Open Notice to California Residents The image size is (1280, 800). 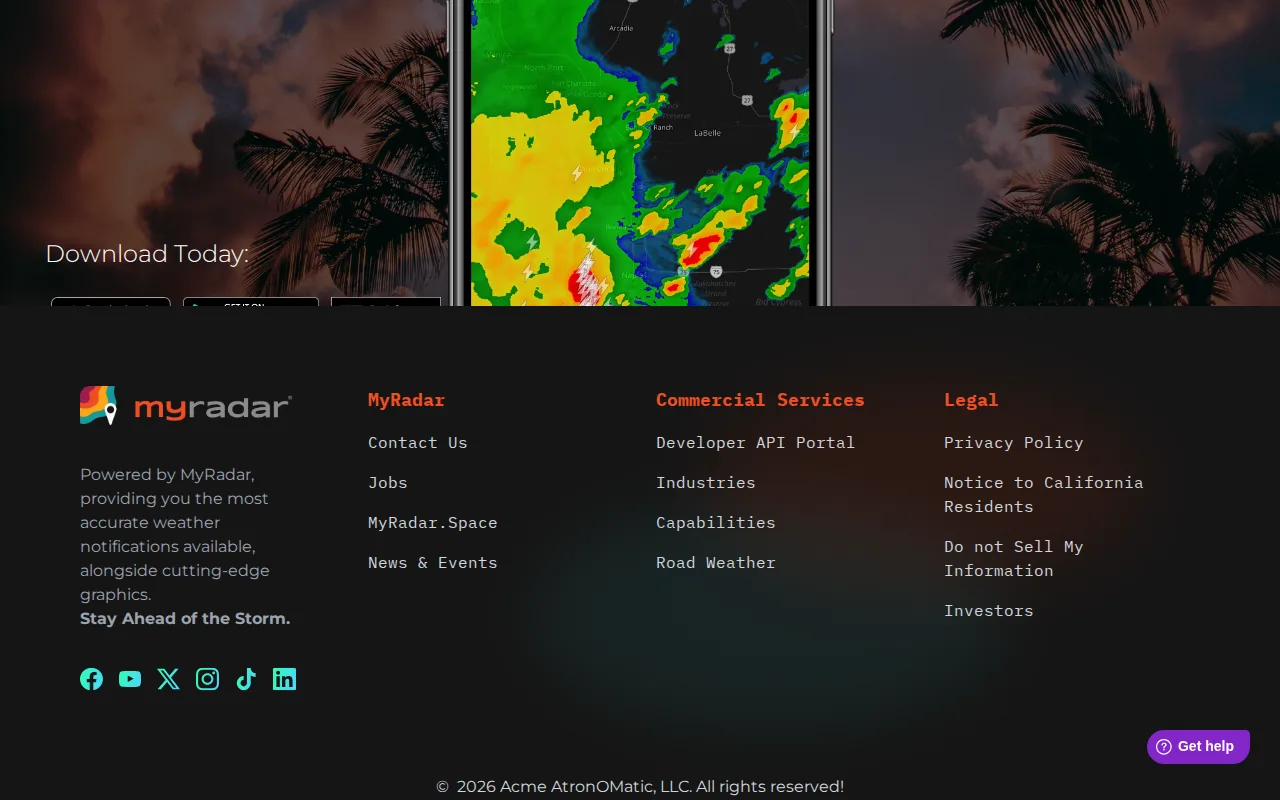(1043, 494)
